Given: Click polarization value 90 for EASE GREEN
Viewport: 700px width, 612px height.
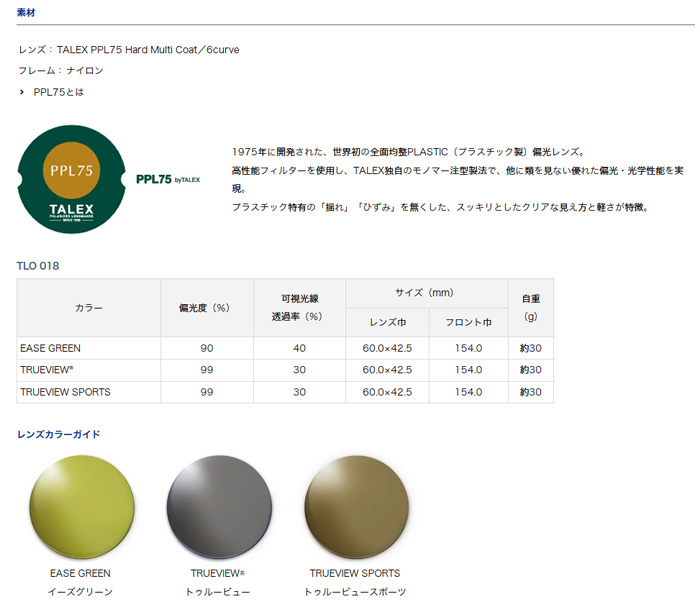Looking at the screenshot, I should (x=207, y=348).
